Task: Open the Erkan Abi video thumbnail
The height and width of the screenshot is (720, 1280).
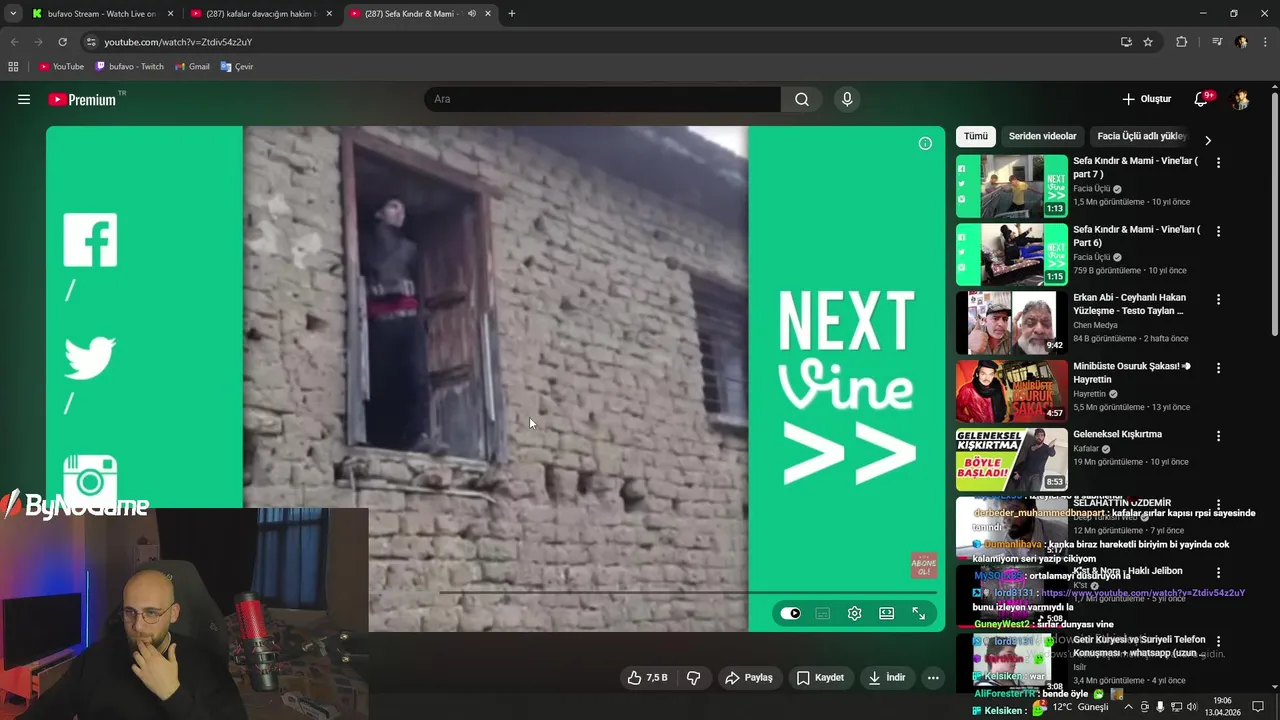Action: pos(1012,322)
